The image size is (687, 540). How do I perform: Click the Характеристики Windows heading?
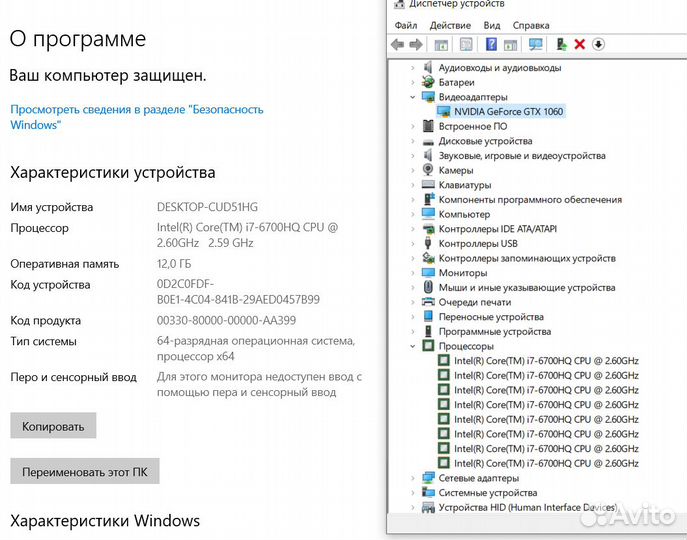[x=105, y=521]
